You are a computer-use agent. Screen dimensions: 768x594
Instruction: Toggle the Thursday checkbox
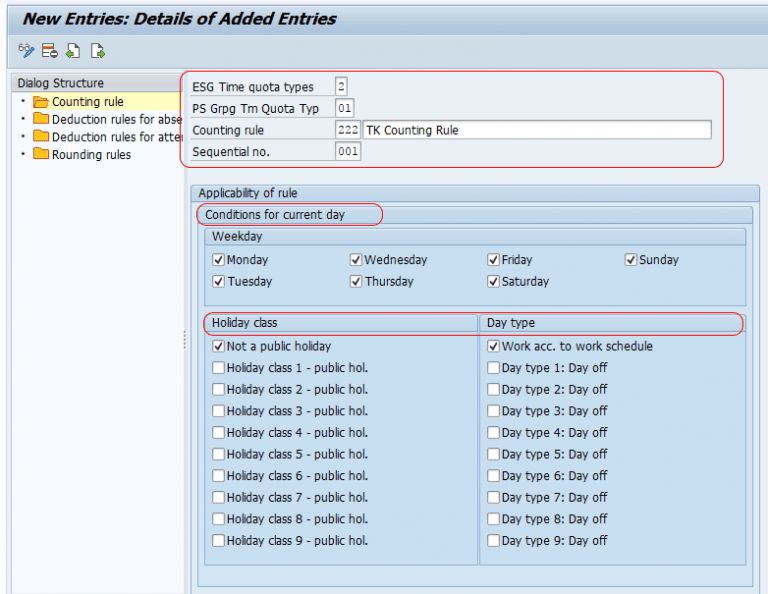point(356,281)
